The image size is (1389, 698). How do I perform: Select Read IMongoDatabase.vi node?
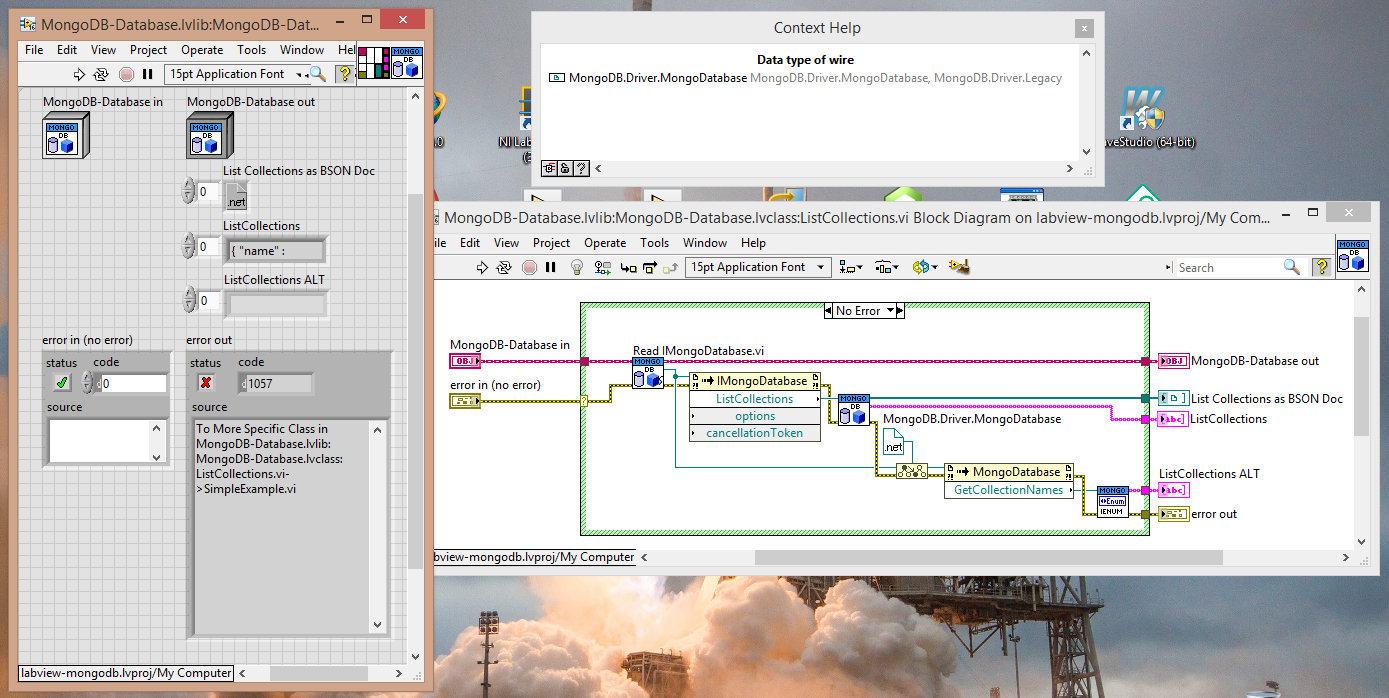648,373
